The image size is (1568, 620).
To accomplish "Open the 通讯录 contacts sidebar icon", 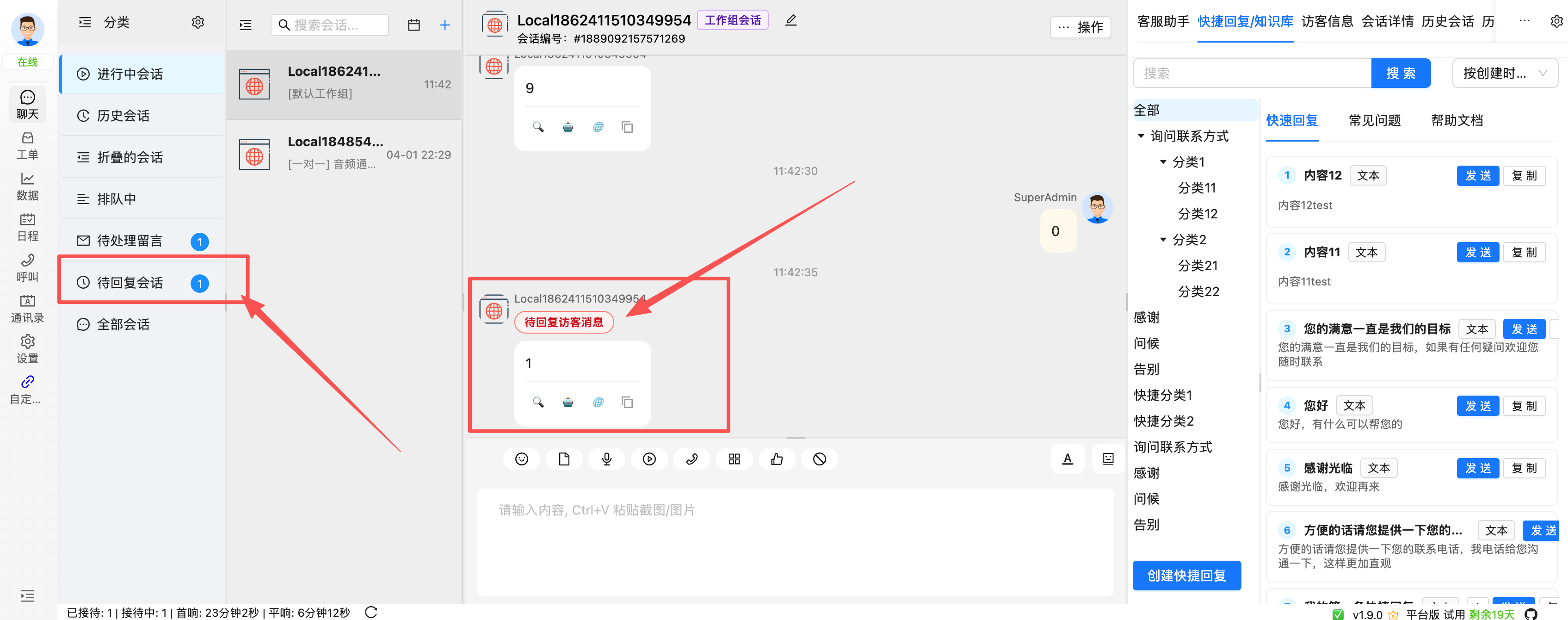I will click(27, 308).
